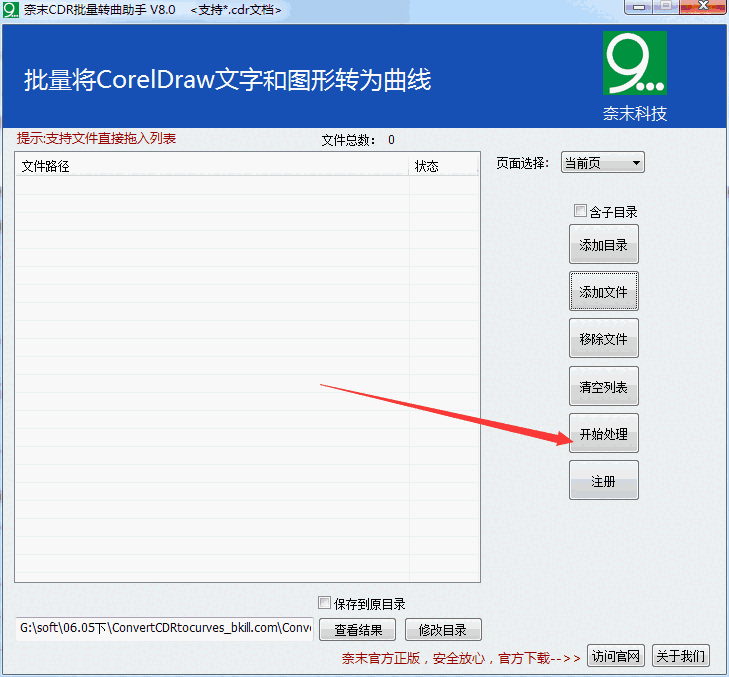Click the red drag-files tip text

point(96,139)
